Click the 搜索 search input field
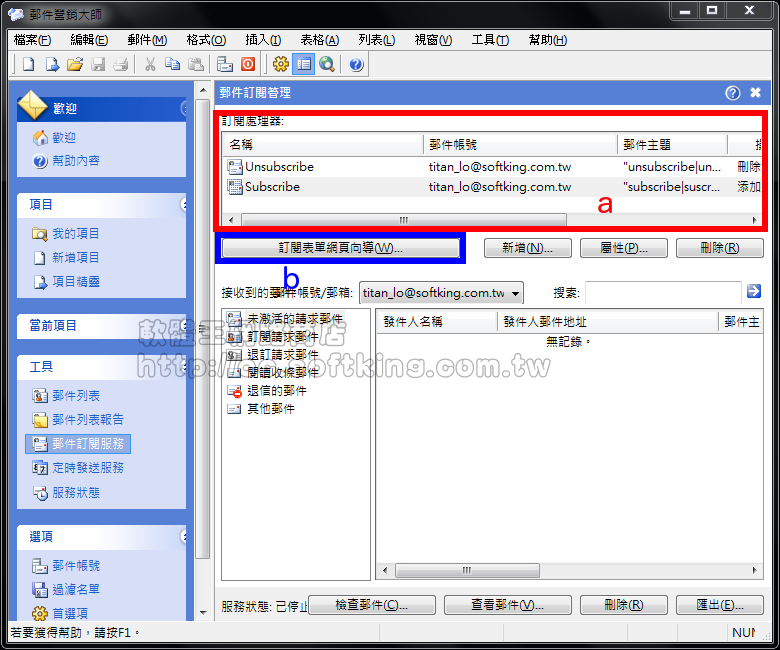780x650 pixels. coord(662,292)
